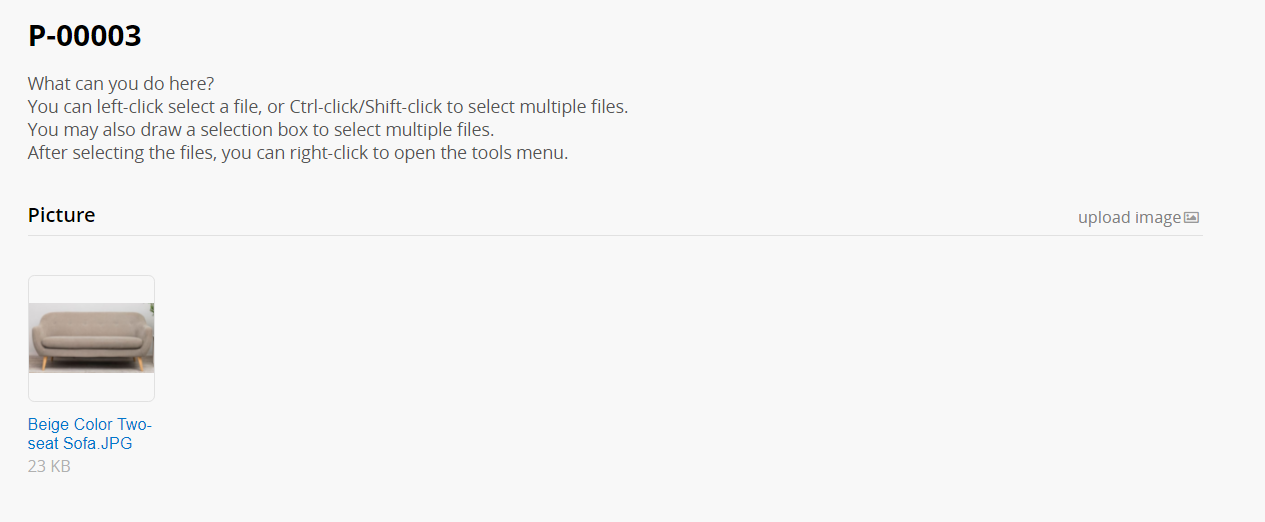
Task: Click the Ctrl-click/Shift-click instruction line
Action: point(328,106)
